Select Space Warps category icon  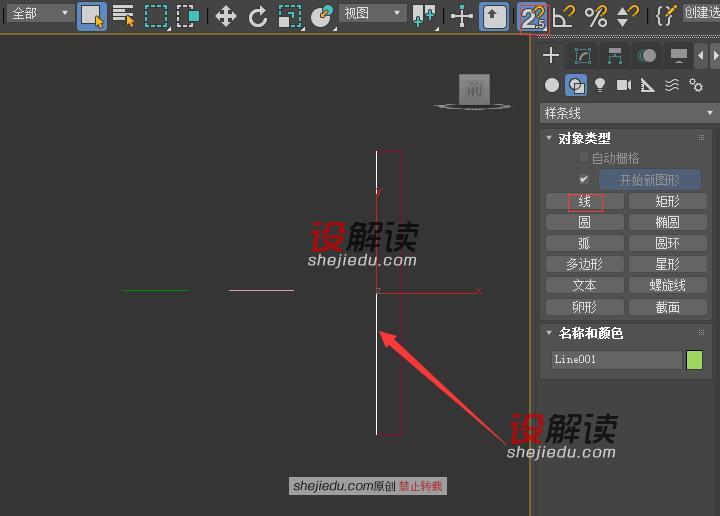pos(671,85)
